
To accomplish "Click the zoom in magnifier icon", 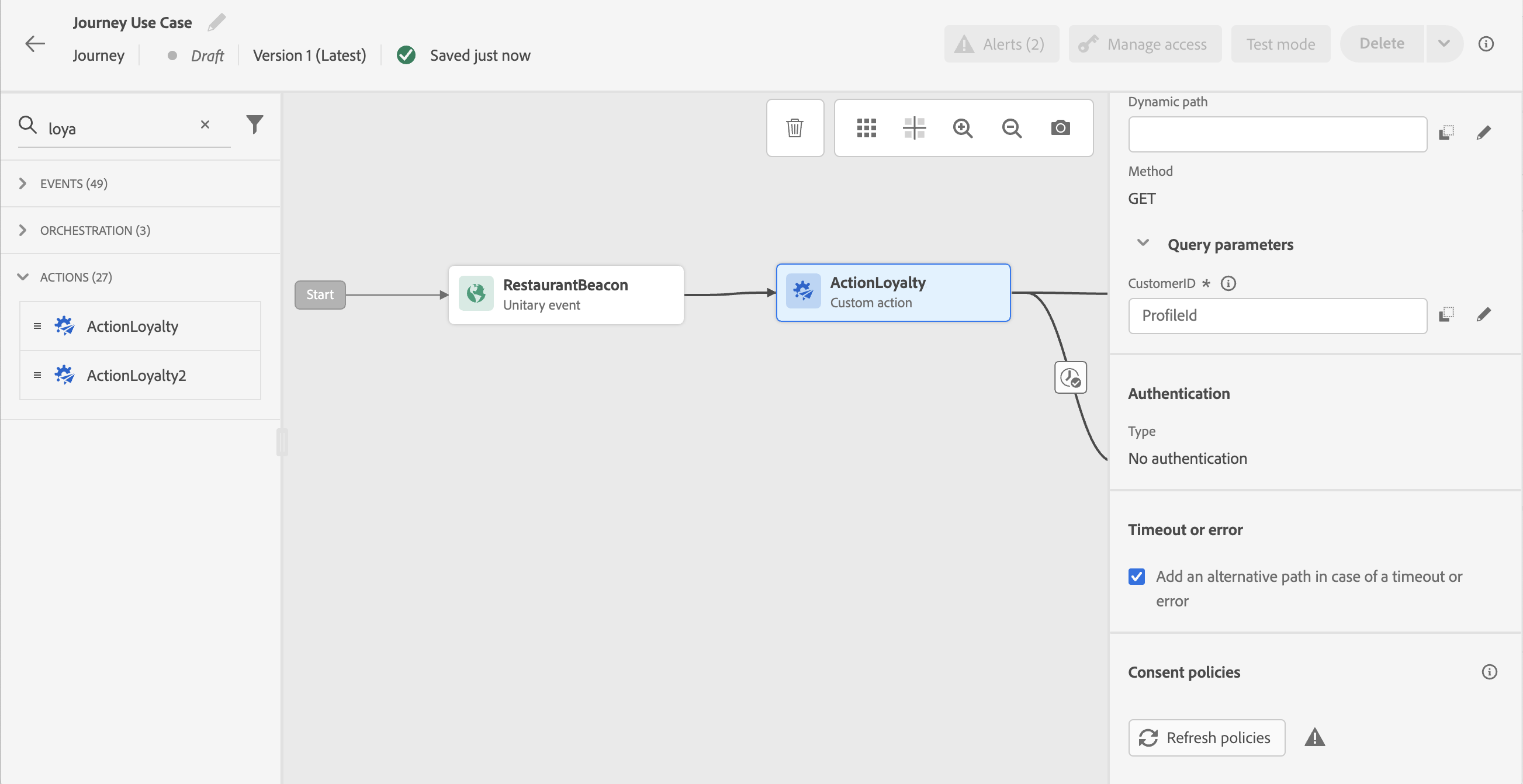I will pos(963,127).
